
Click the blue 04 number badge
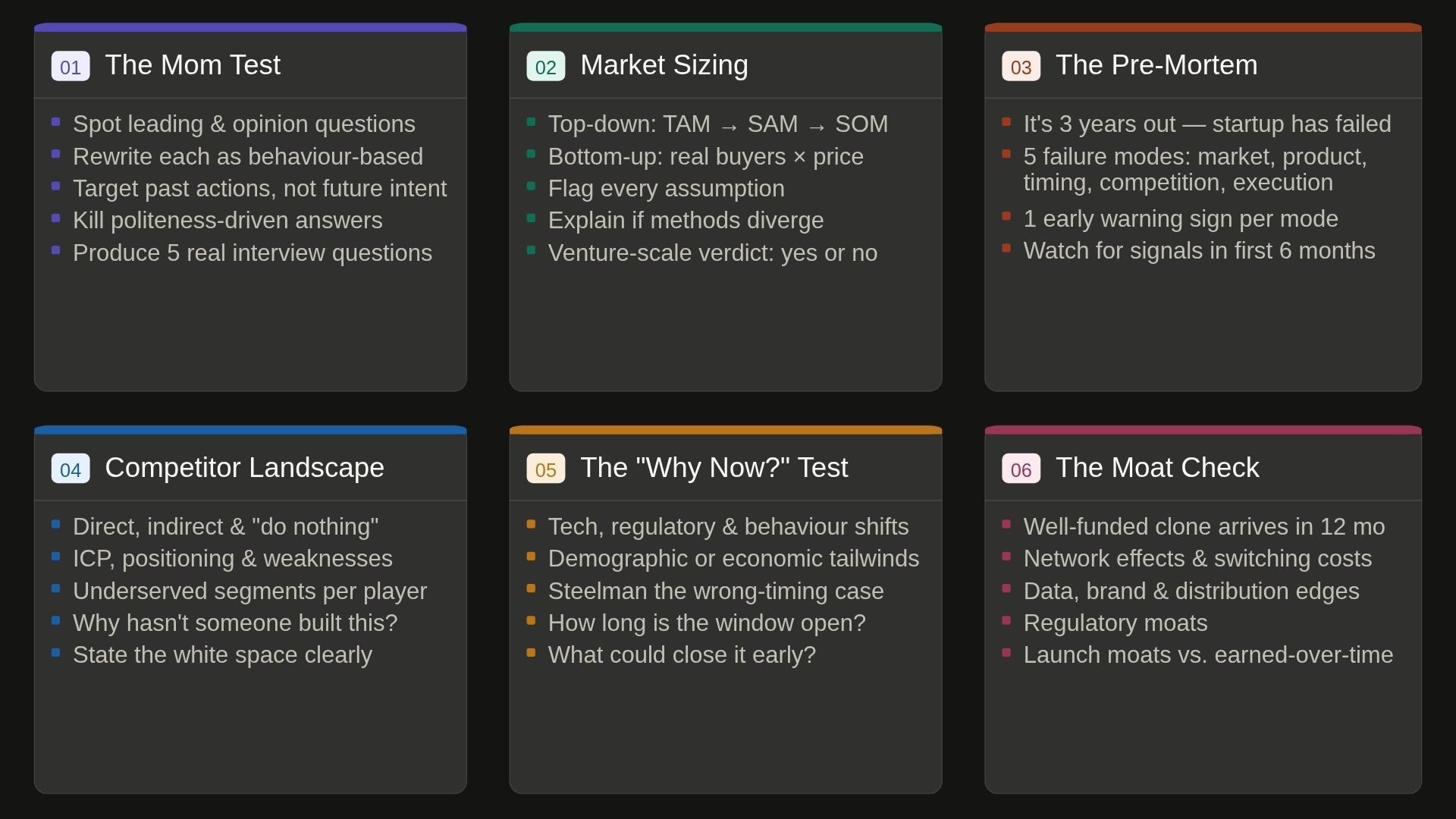pyautogui.click(x=71, y=469)
